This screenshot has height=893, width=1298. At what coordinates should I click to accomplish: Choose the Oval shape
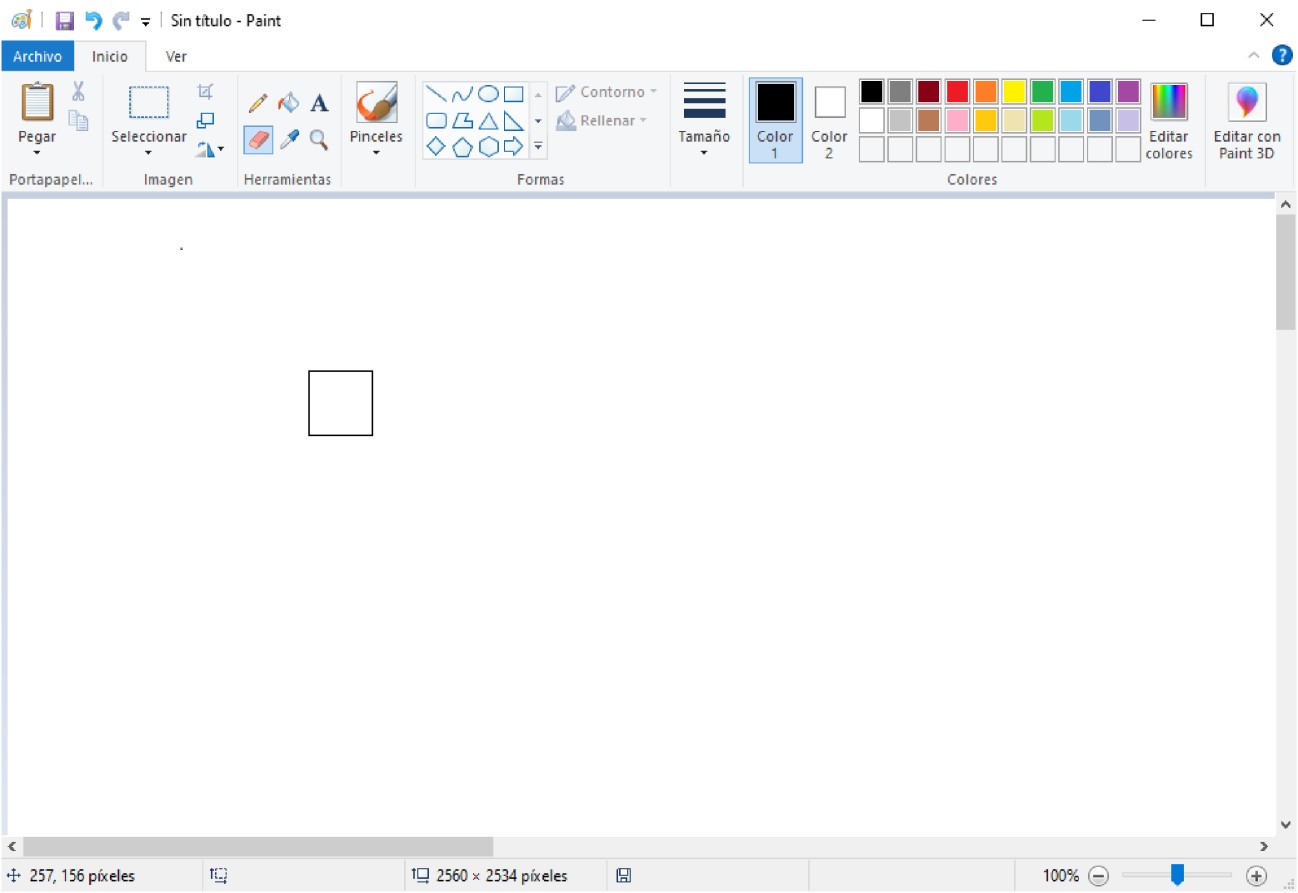click(x=488, y=94)
